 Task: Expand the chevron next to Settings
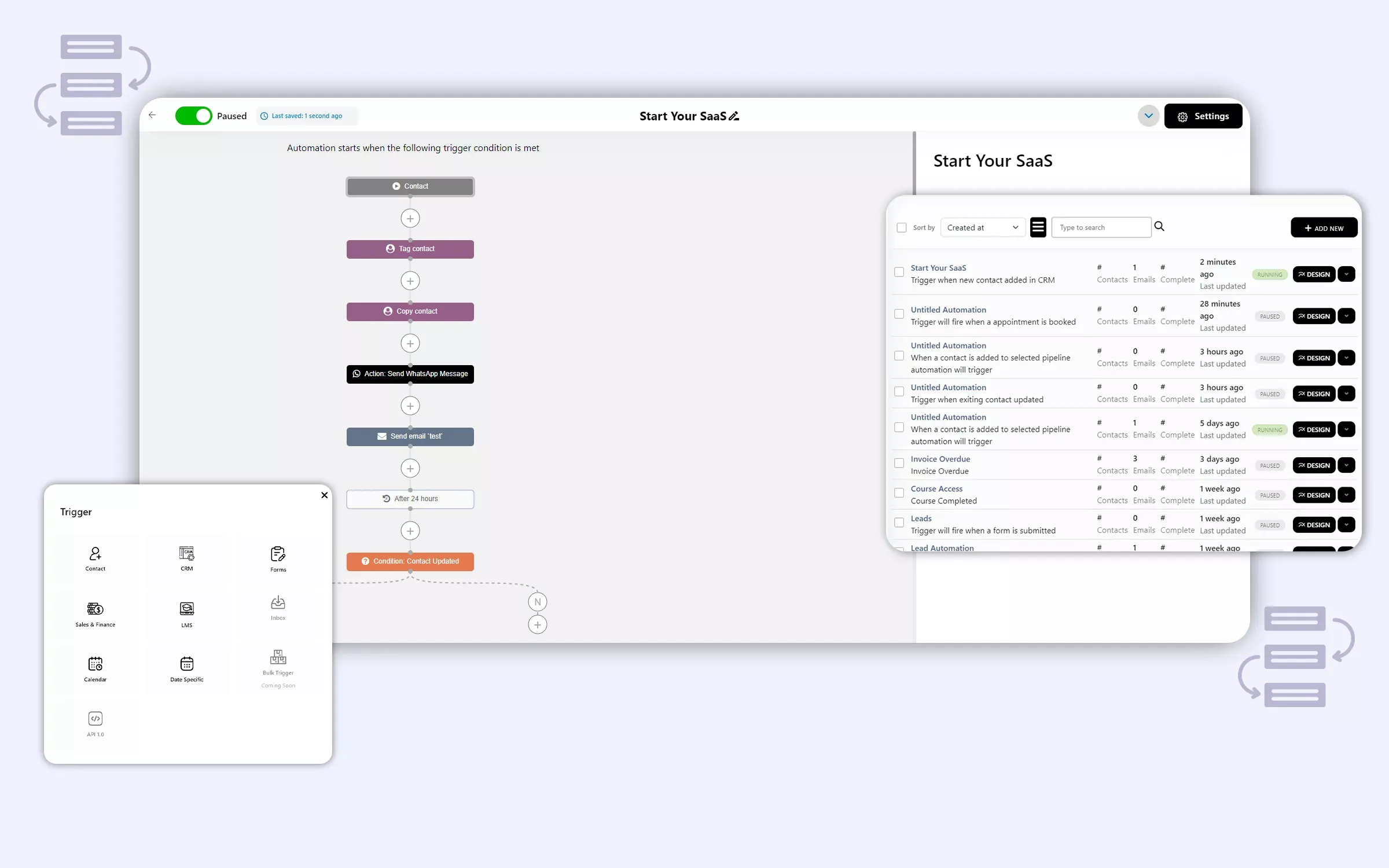(x=1148, y=116)
